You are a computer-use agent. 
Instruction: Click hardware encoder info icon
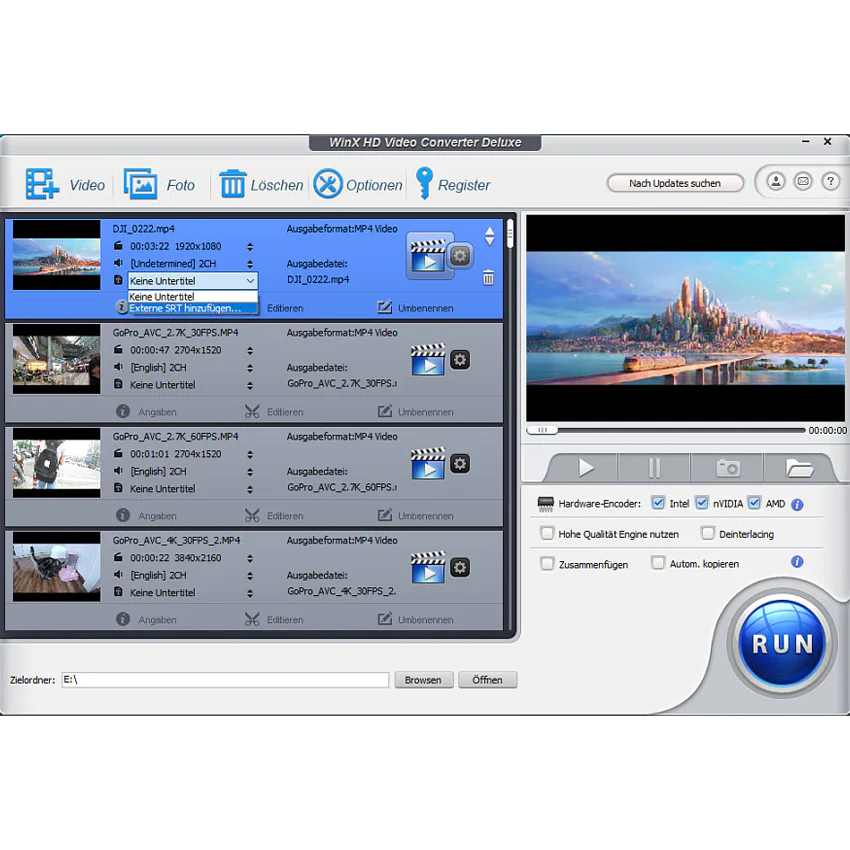(797, 505)
